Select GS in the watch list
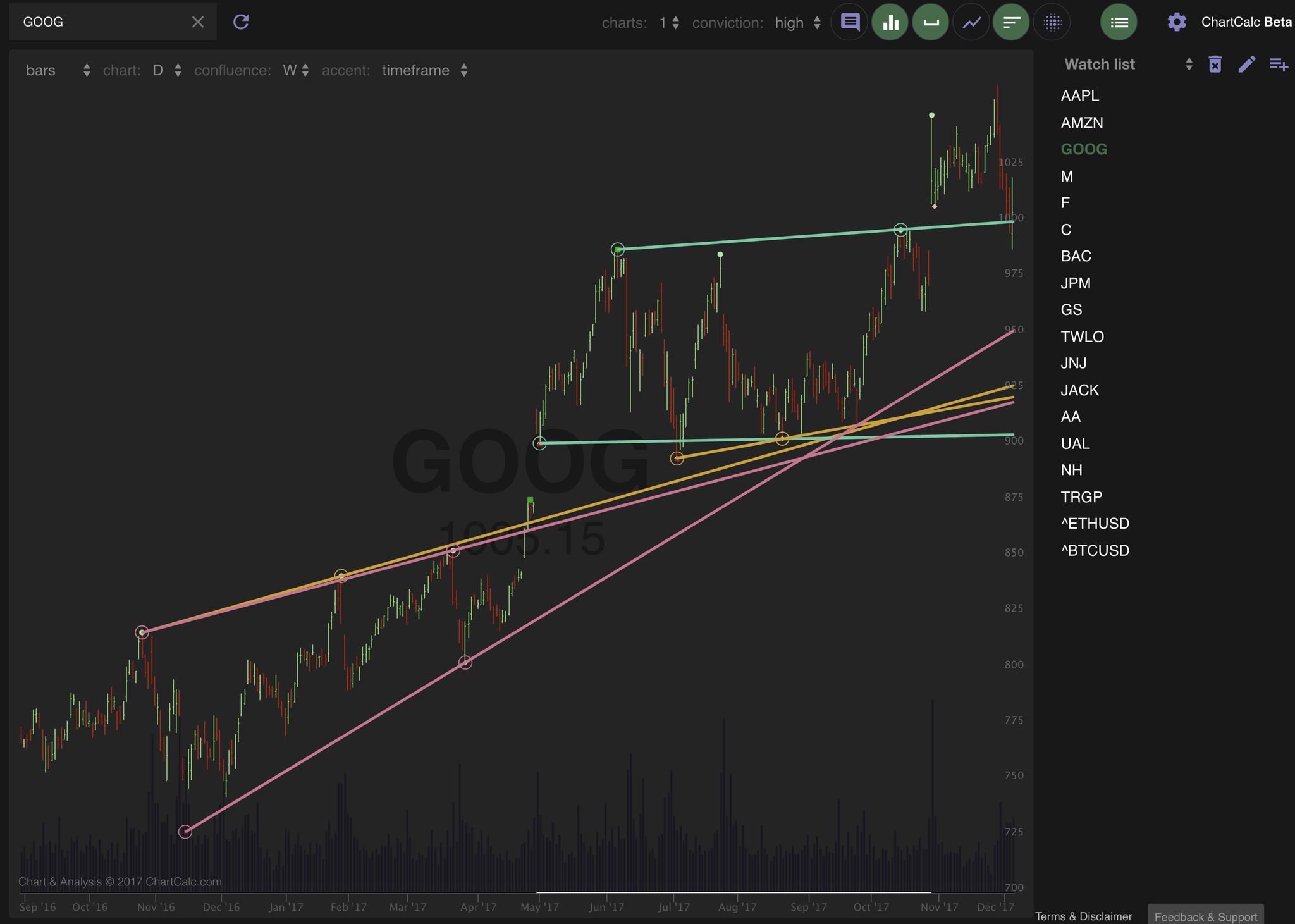Image resolution: width=1295 pixels, height=924 pixels. click(1072, 309)
